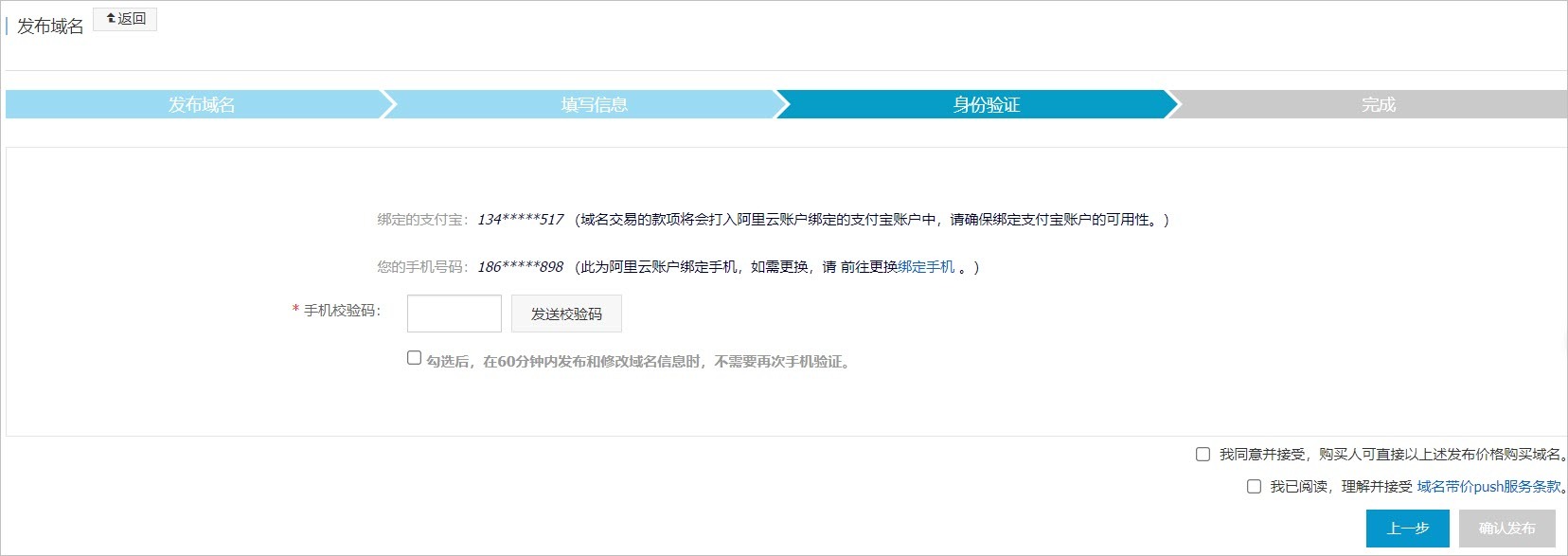Click the 完成 final step
Viewport: 1568px width, 556px height.
coord(1378,104)
